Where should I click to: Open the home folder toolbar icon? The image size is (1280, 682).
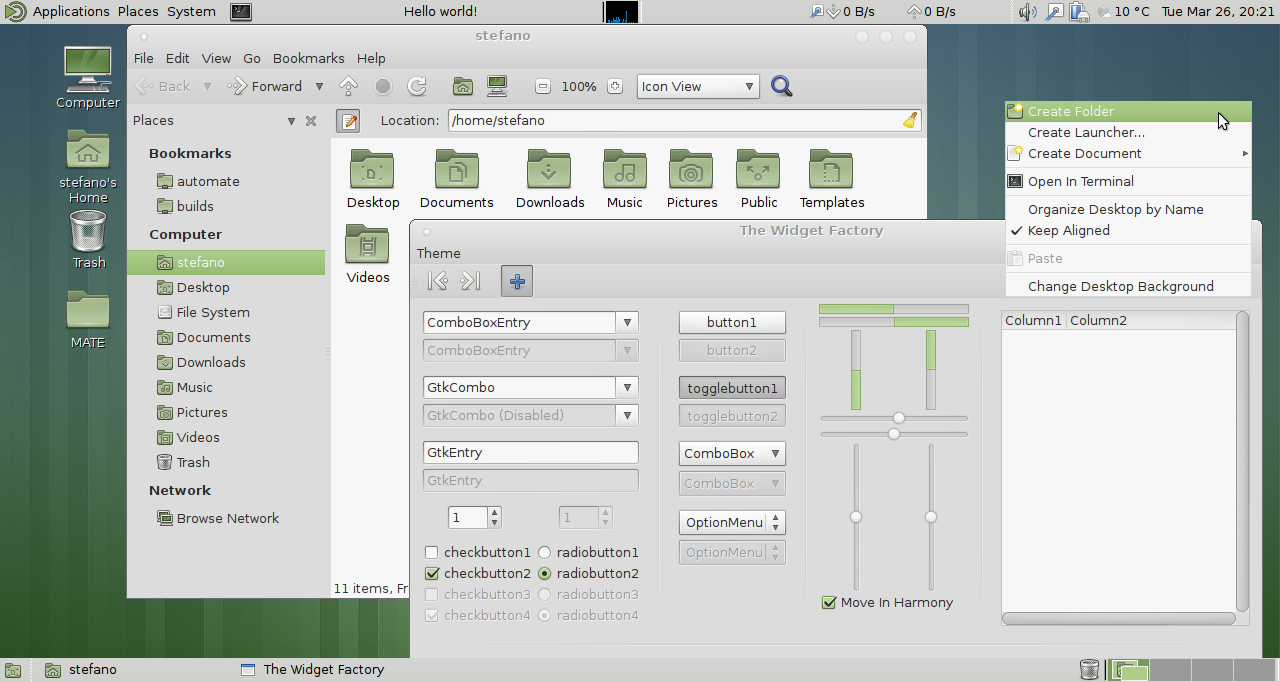tap(462, 86)
